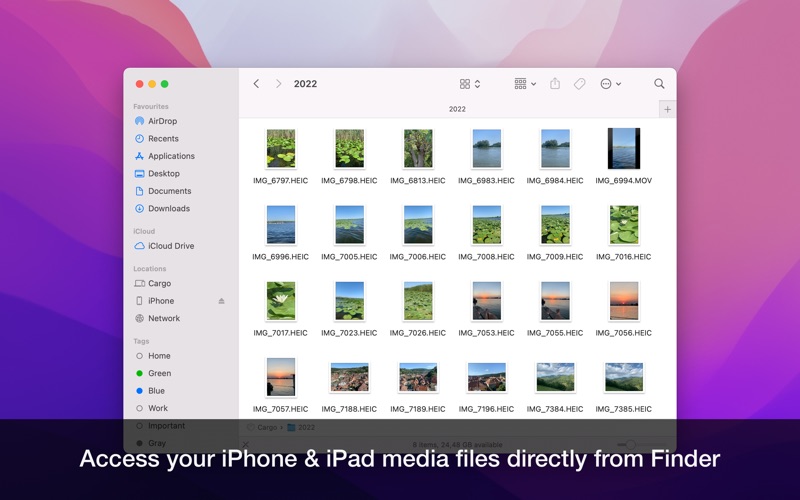Open iCloud Drive in the sidebar
Screen dimensions: 800x500
tap(171, 246)
